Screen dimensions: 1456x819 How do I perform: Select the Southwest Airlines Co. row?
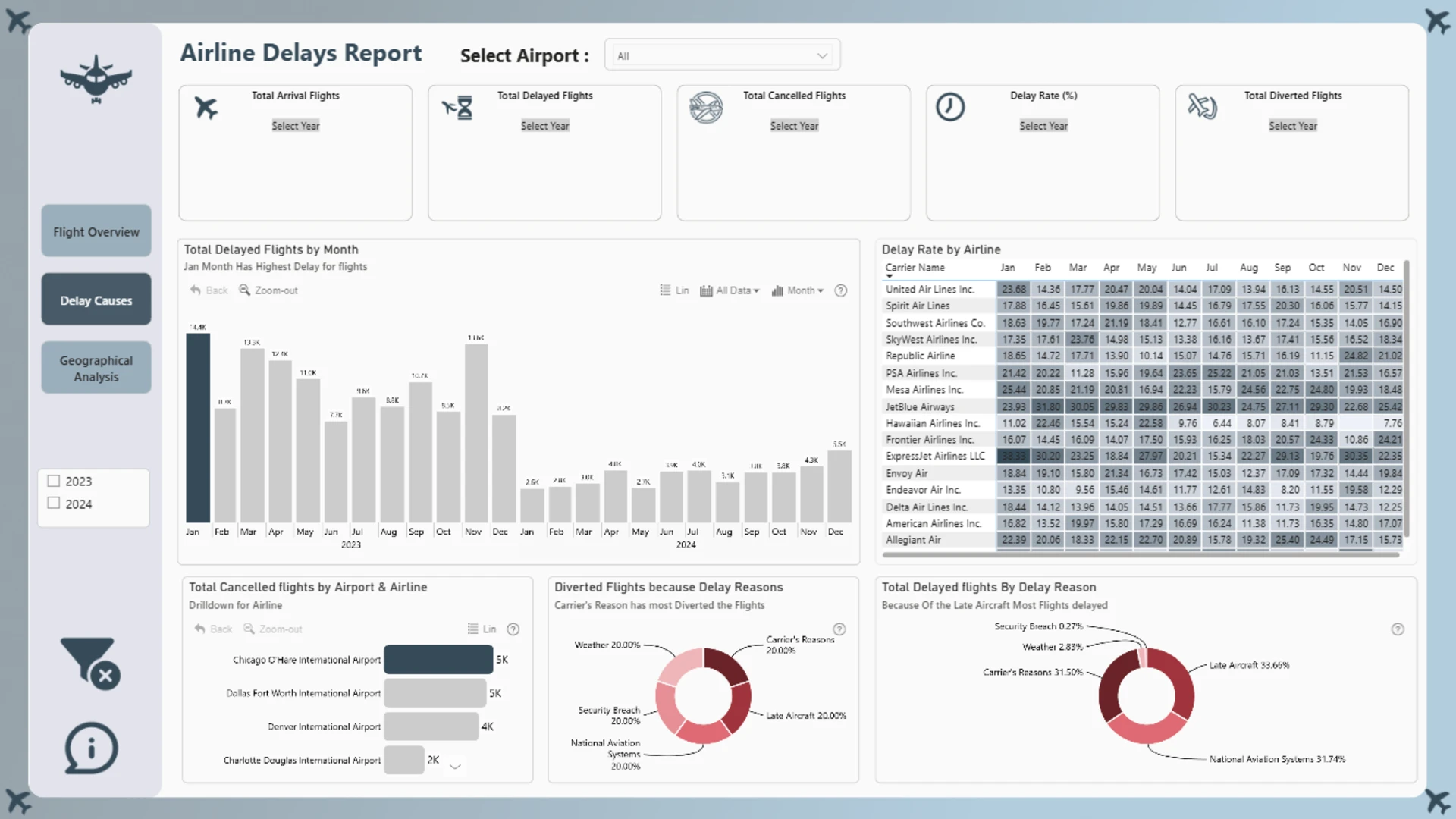pos(1144,323)
